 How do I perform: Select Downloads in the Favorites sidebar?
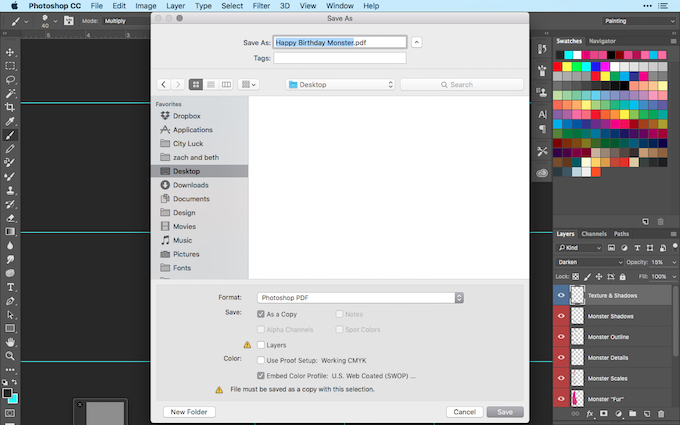pyautogui.click(x=191, y=185)
